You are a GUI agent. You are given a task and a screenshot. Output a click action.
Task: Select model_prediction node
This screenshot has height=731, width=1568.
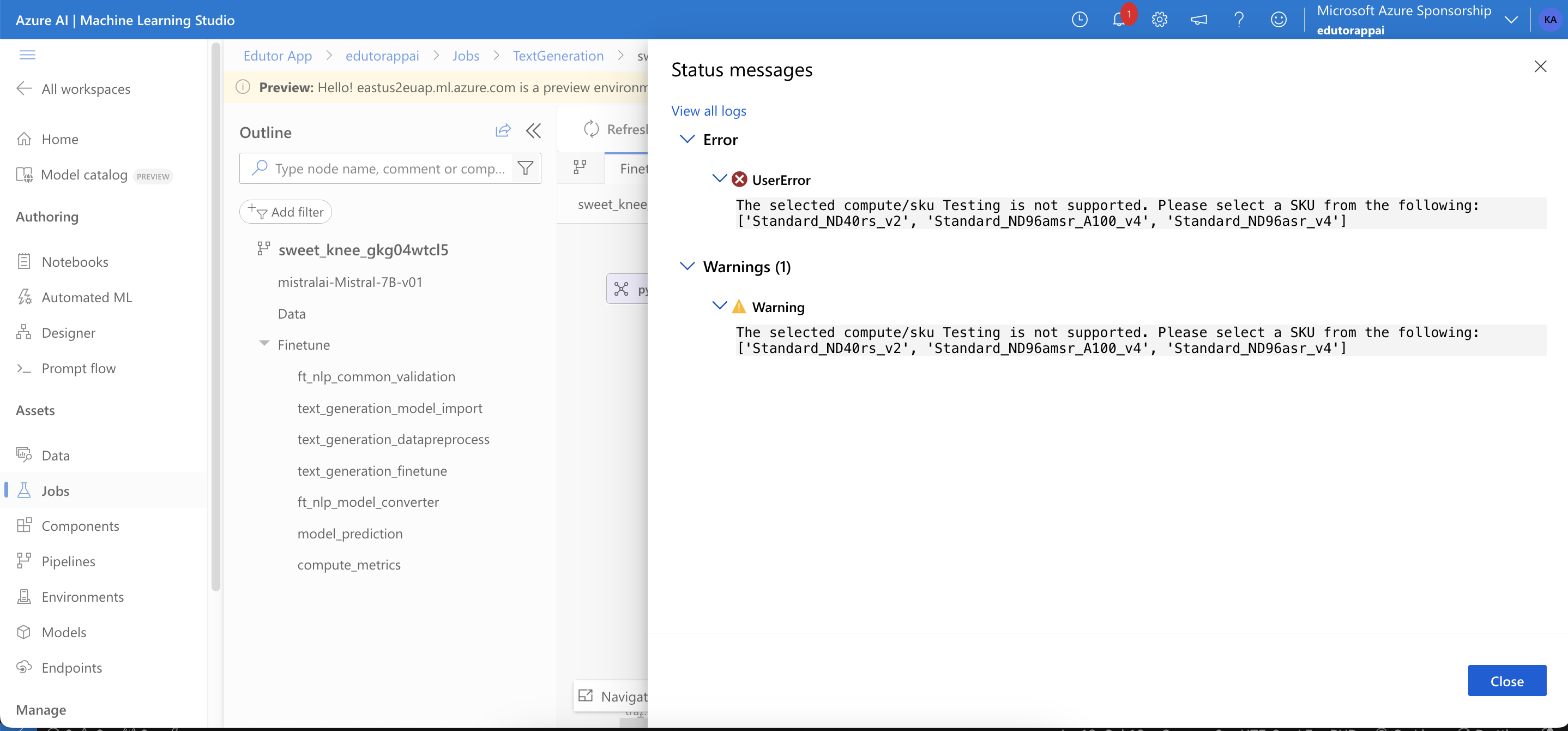click(x=350, y=533)
